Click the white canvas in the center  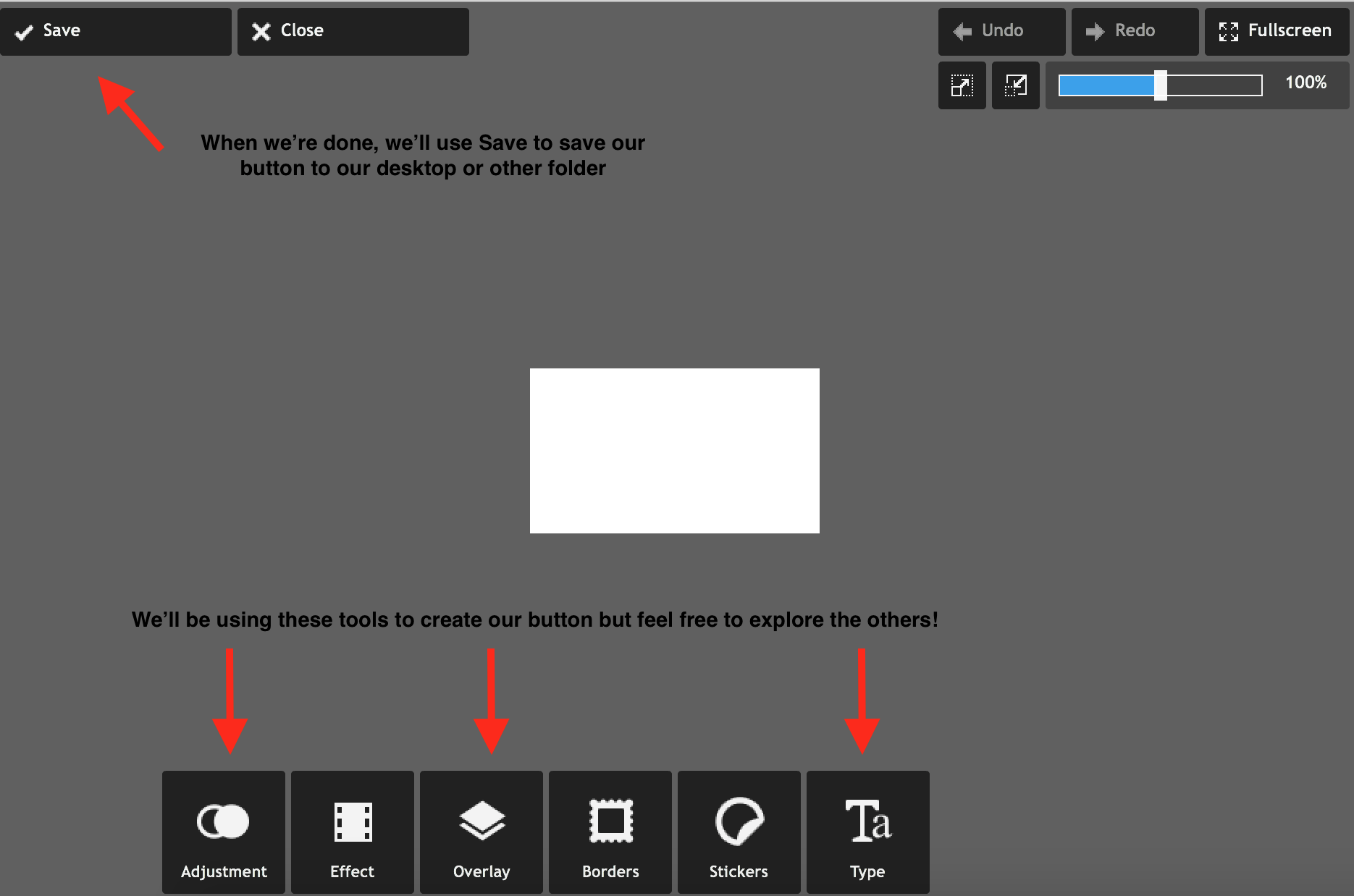tap(675, 450)
